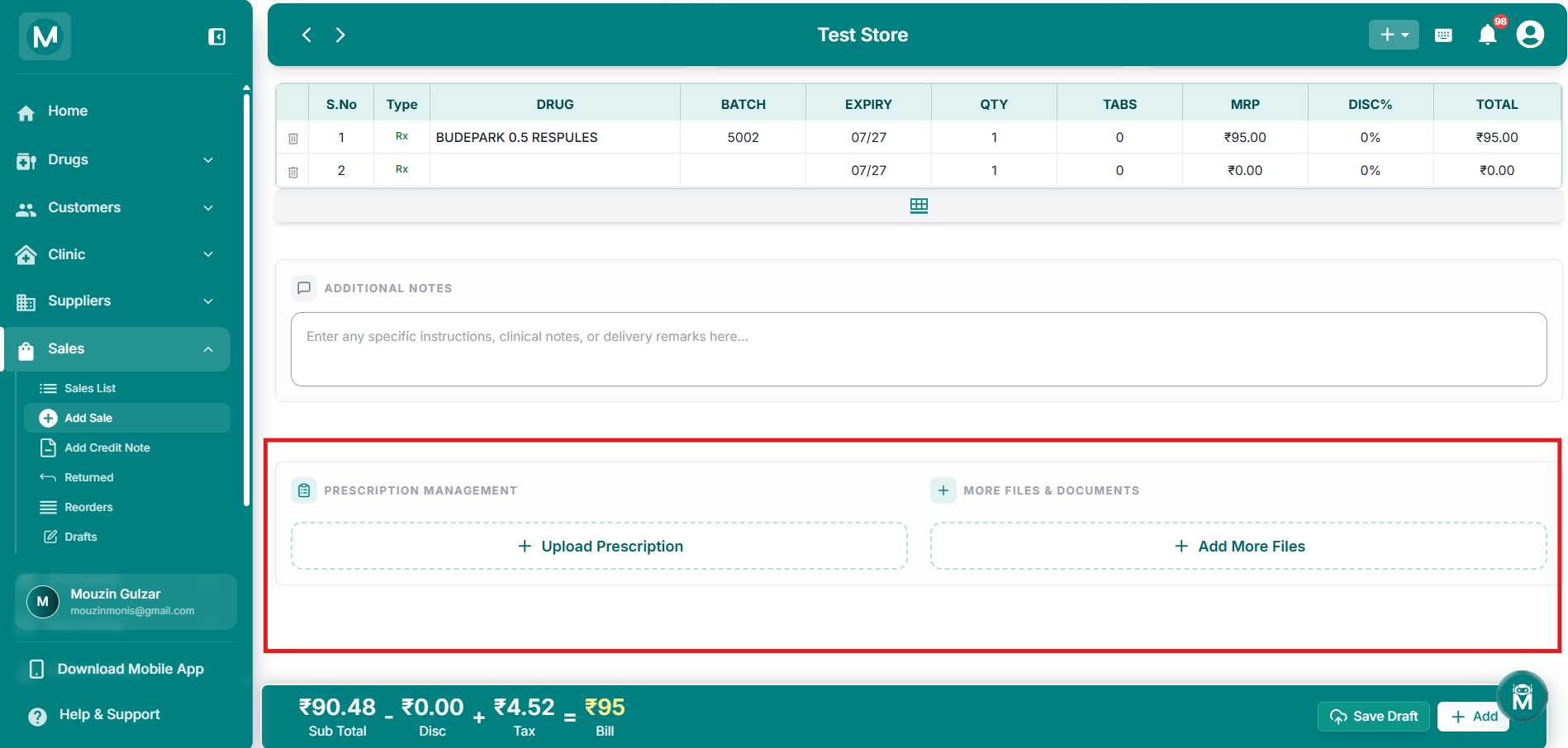Collapse the sidebar panel toggle
Viewport: 1568px width, 748px height.
tap(216, 36)
